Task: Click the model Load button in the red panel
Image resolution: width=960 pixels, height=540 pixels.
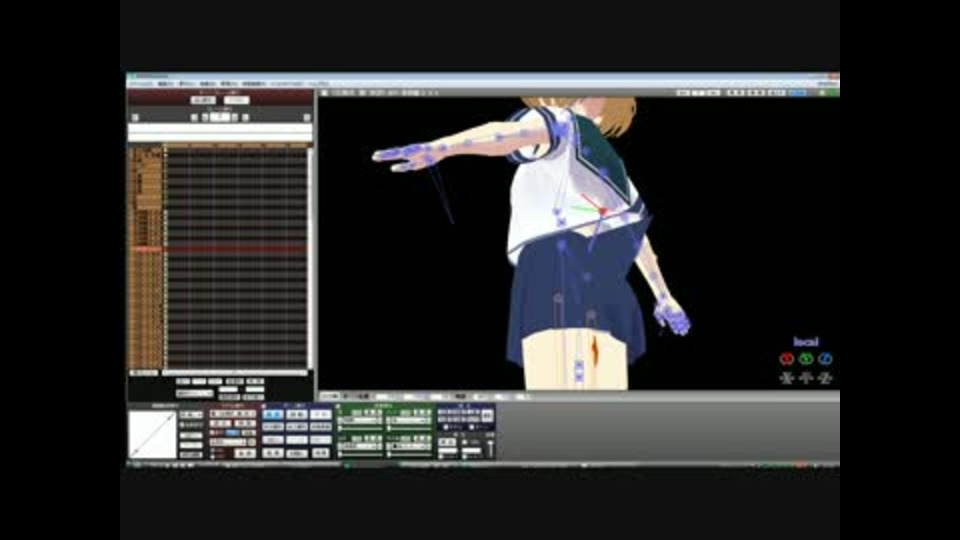Action: tap(220, 424)
